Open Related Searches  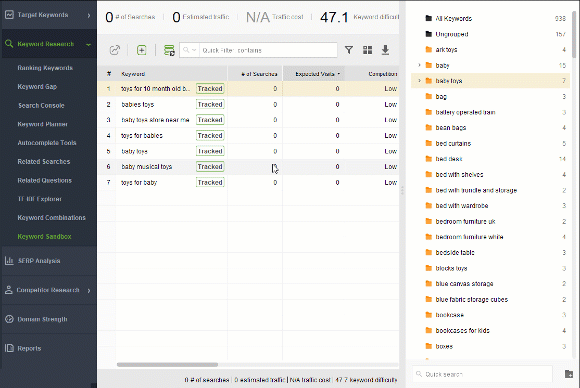point(44,162)
